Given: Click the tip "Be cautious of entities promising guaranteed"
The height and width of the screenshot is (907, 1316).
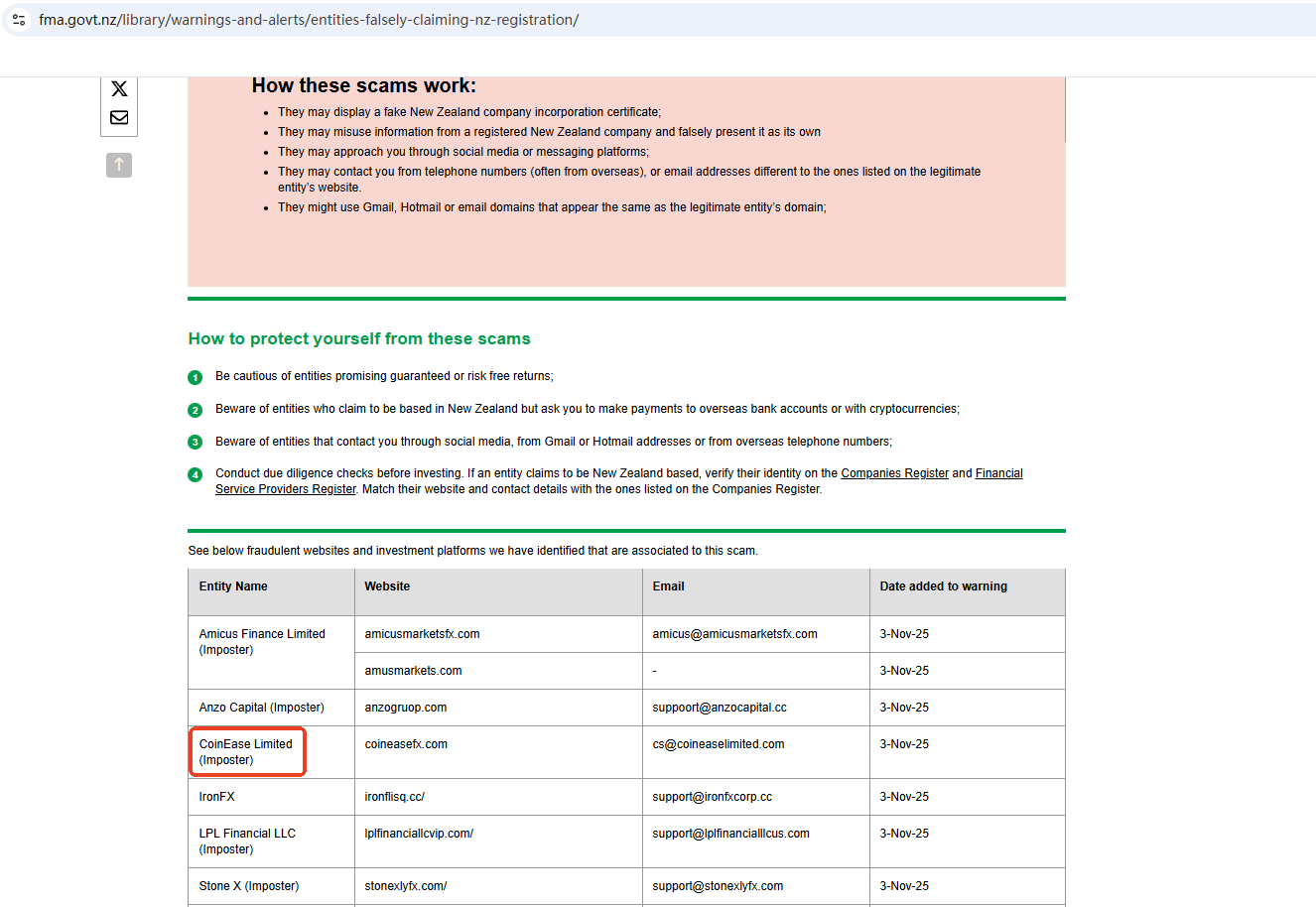Looking at the screenshot, I should click(384, 376).
